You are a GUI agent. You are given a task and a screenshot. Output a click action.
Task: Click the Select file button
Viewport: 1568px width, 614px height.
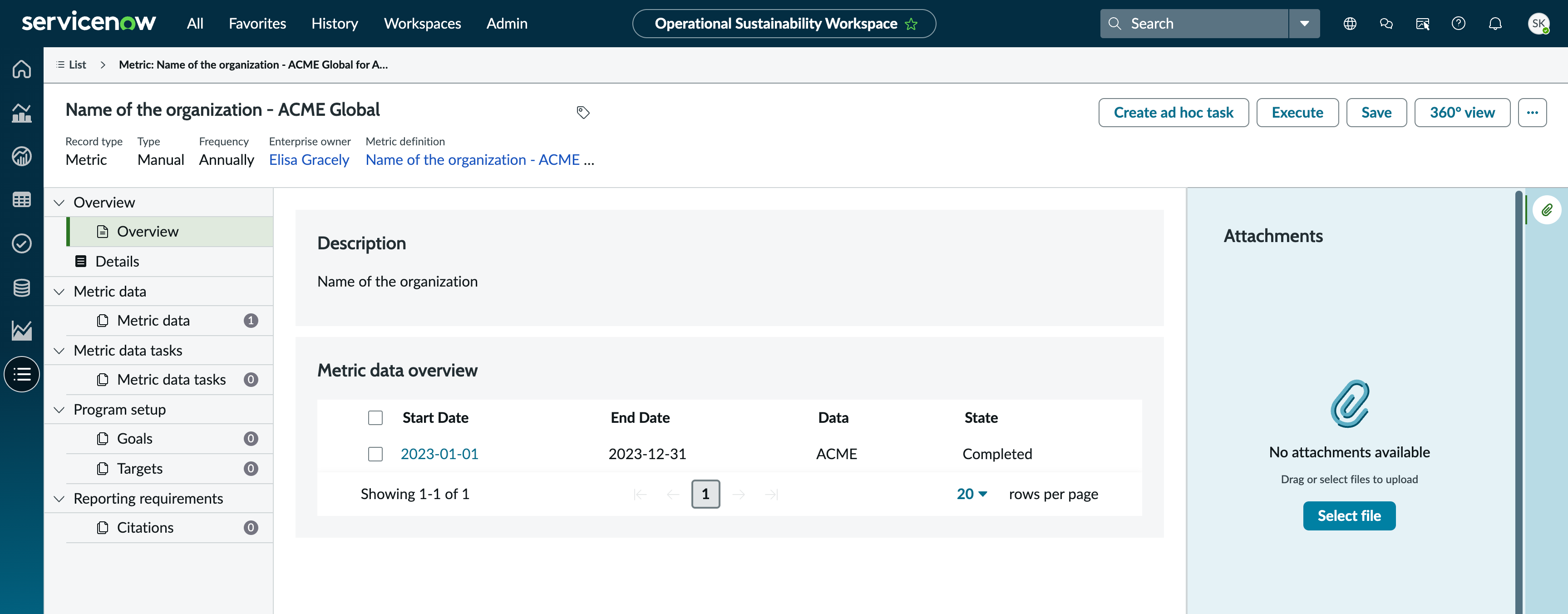coord(1350,516)
